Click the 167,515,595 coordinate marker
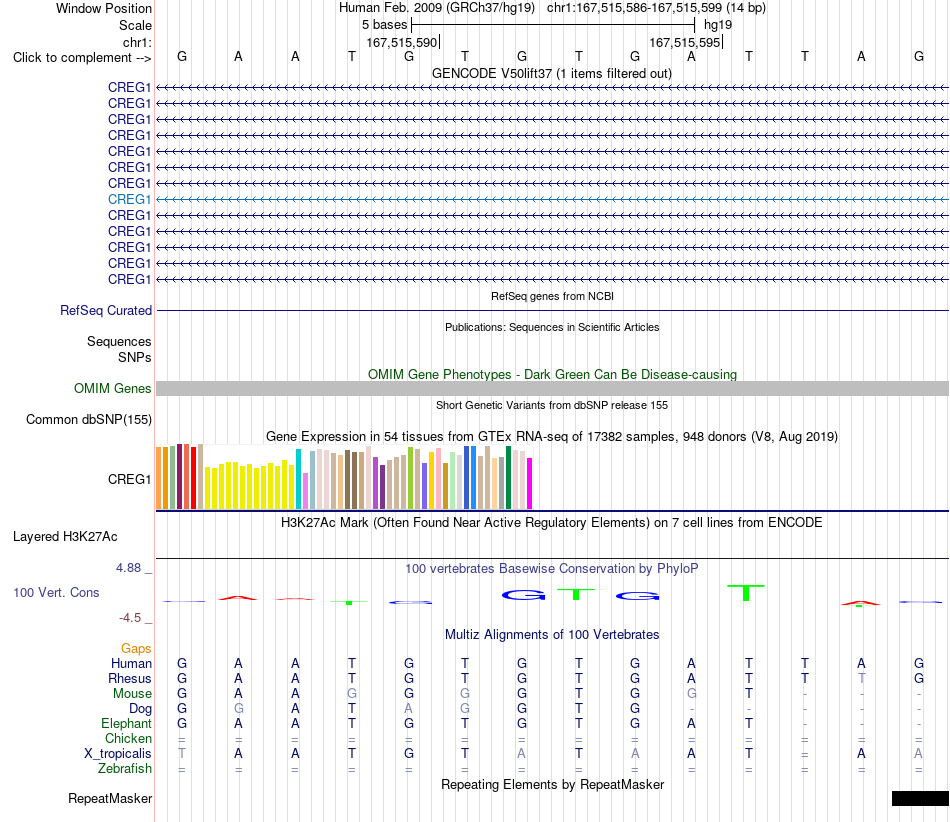 685,42
